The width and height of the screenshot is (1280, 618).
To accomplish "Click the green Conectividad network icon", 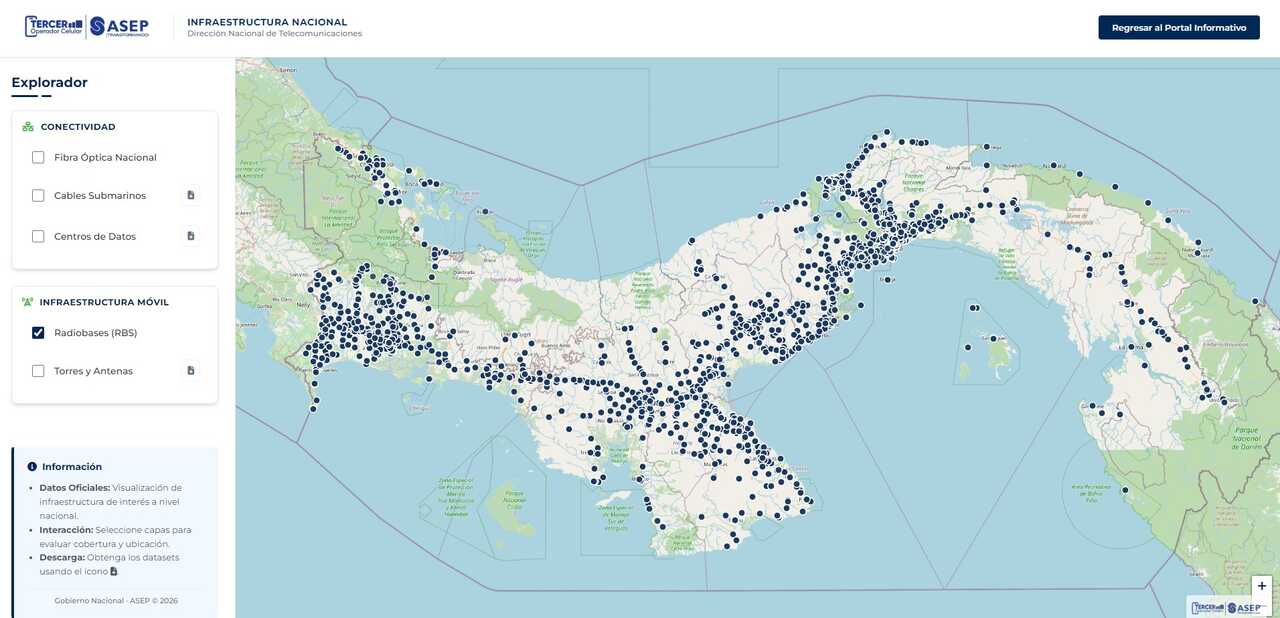I will coord(28,127).
